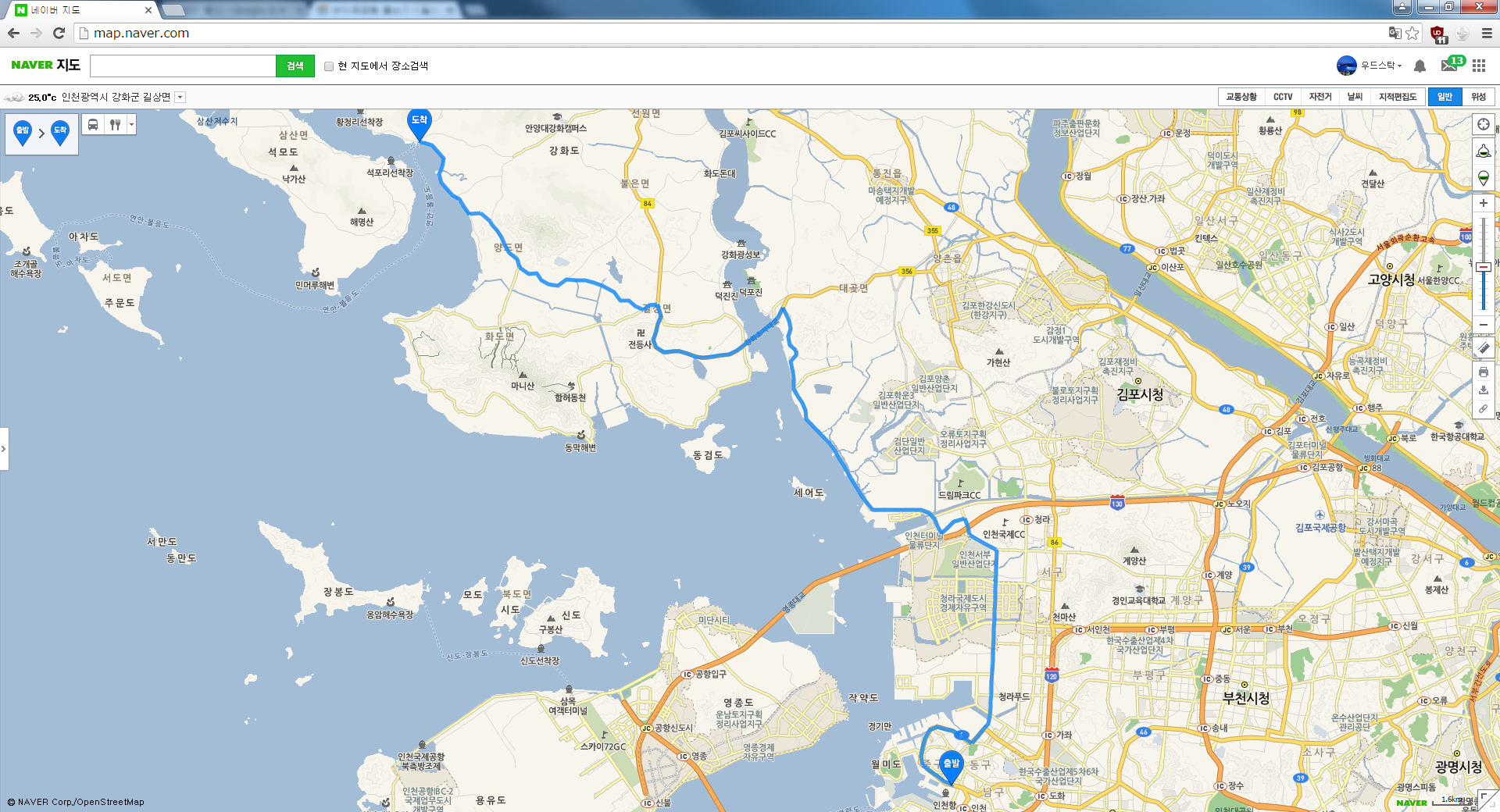Viewport: 1500px width, 812px height.
Task: Click the zoom level slider handle
Action: pos(1483,267)
